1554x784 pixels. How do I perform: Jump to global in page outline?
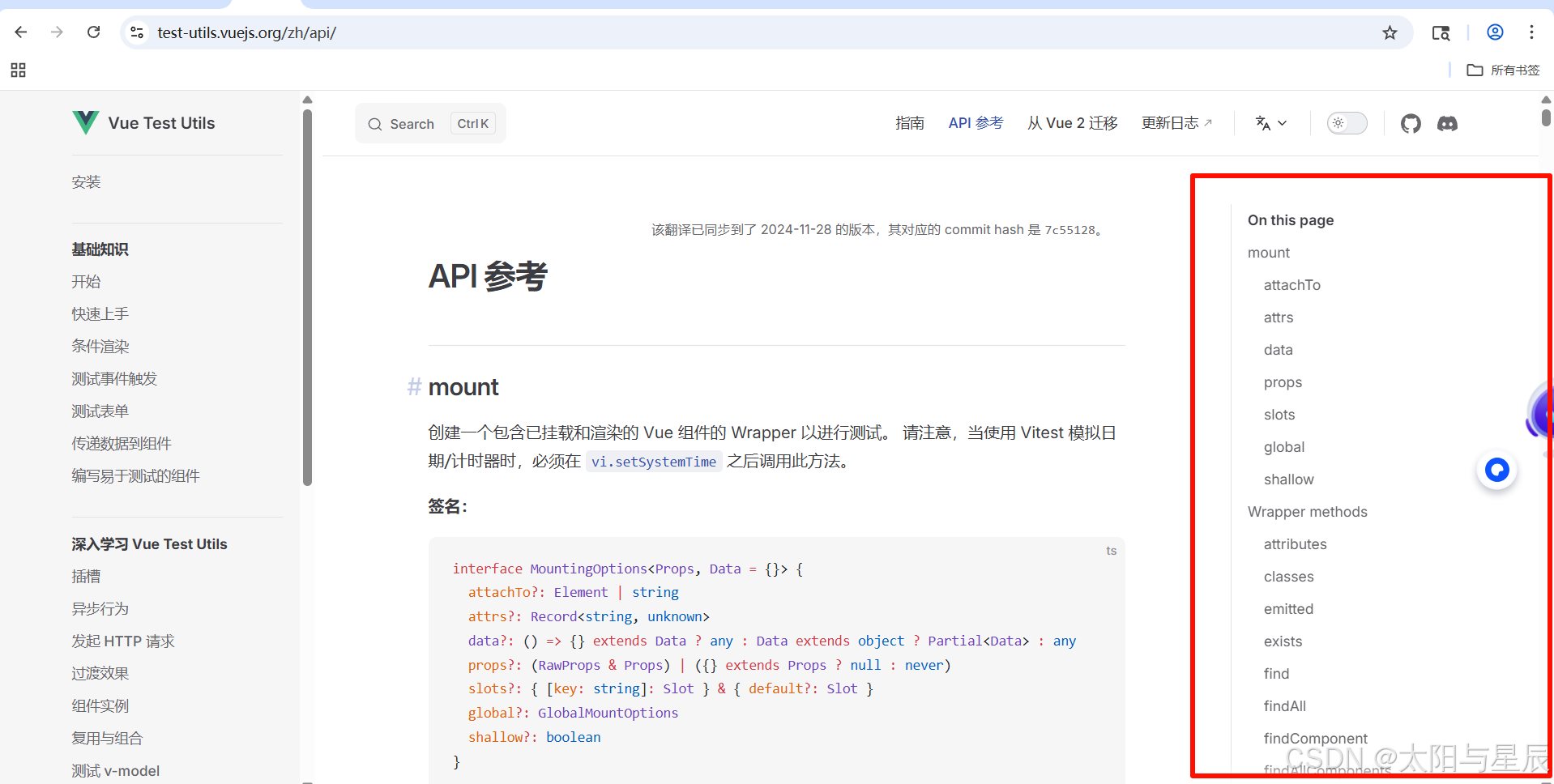click(x=1284, y=447)
